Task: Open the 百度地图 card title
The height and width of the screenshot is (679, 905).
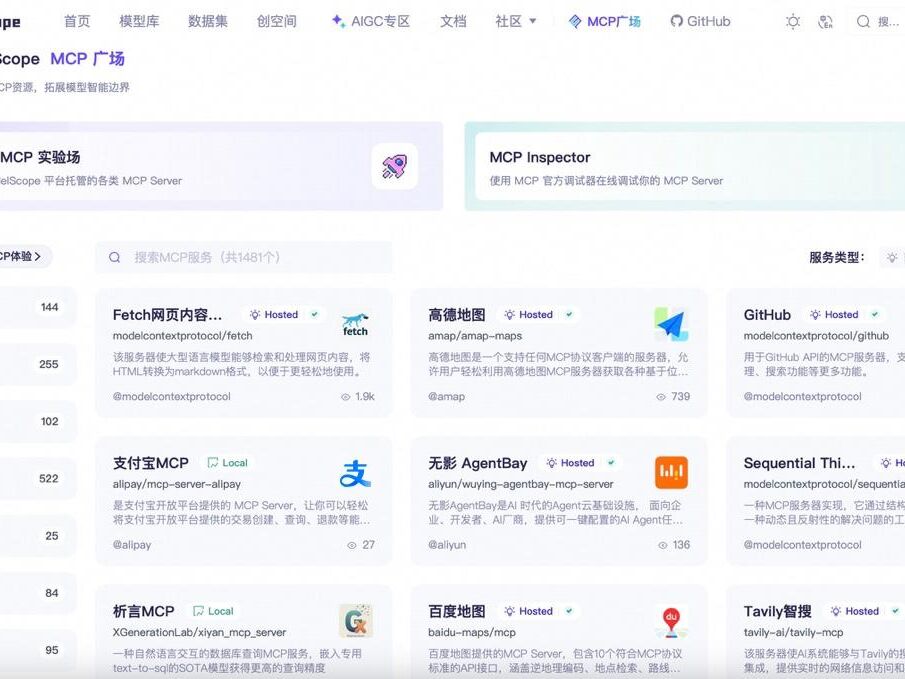Action: (457, 611)
